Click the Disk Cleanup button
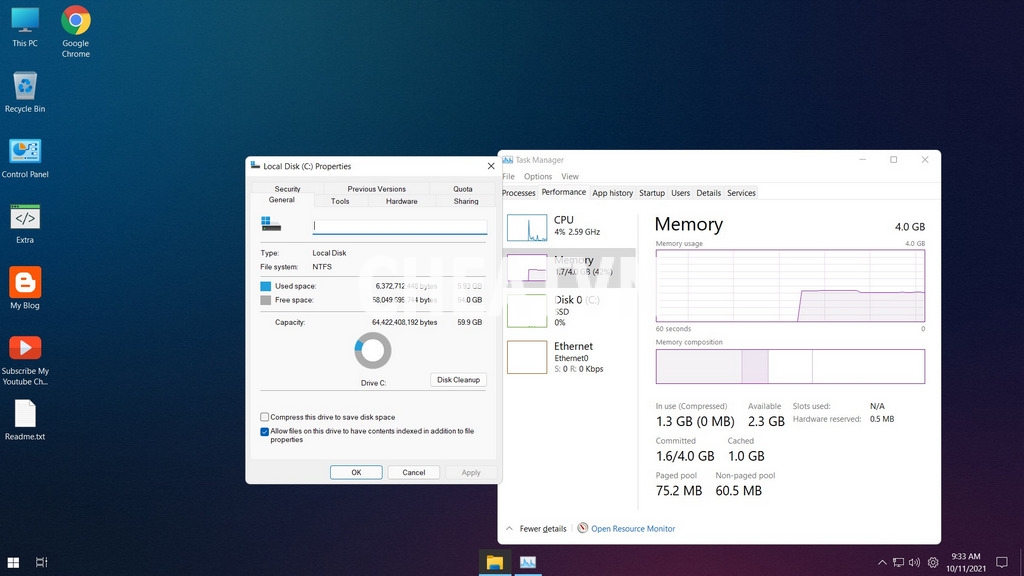Viewport: 1024px width, 576px height. [458, 380]
